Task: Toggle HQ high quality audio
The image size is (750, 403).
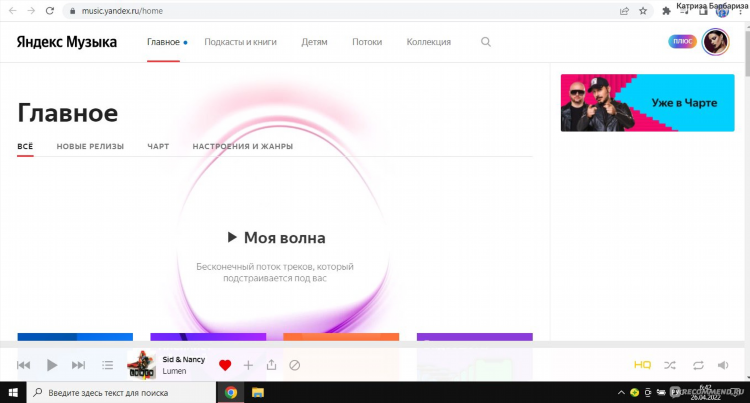Action: click(x=642, y=365)
